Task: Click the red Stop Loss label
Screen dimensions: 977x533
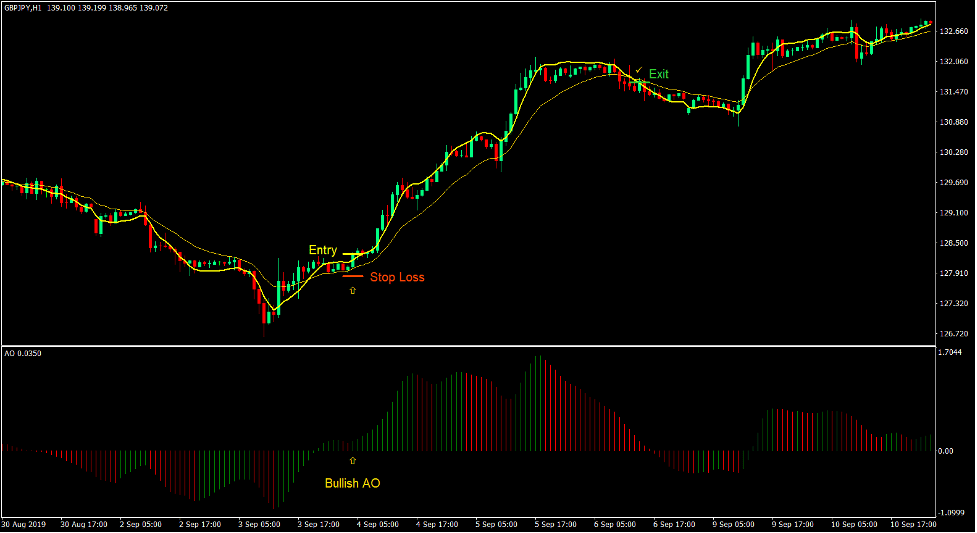Action: tap(397, 277)
